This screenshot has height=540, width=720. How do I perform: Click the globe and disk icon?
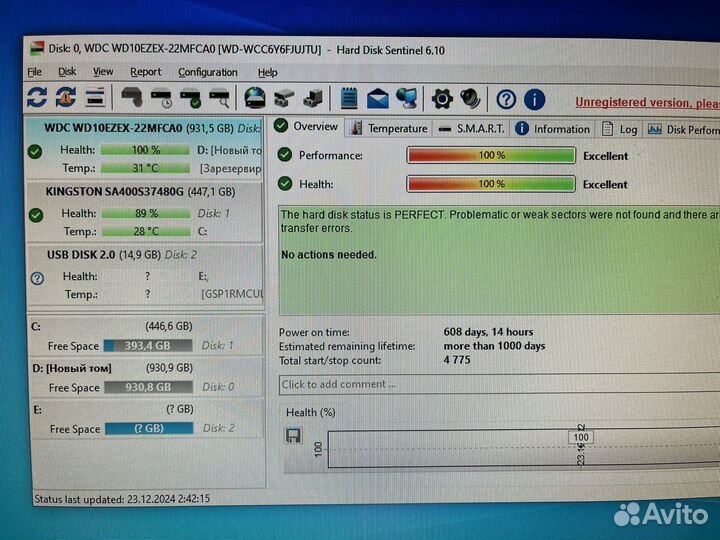255,98
